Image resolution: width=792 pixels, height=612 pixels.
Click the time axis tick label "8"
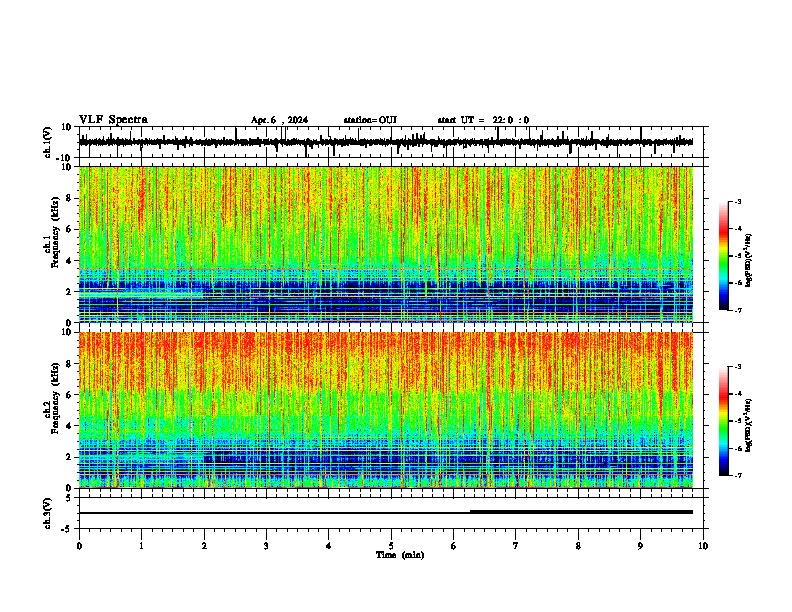coord(578,546)
